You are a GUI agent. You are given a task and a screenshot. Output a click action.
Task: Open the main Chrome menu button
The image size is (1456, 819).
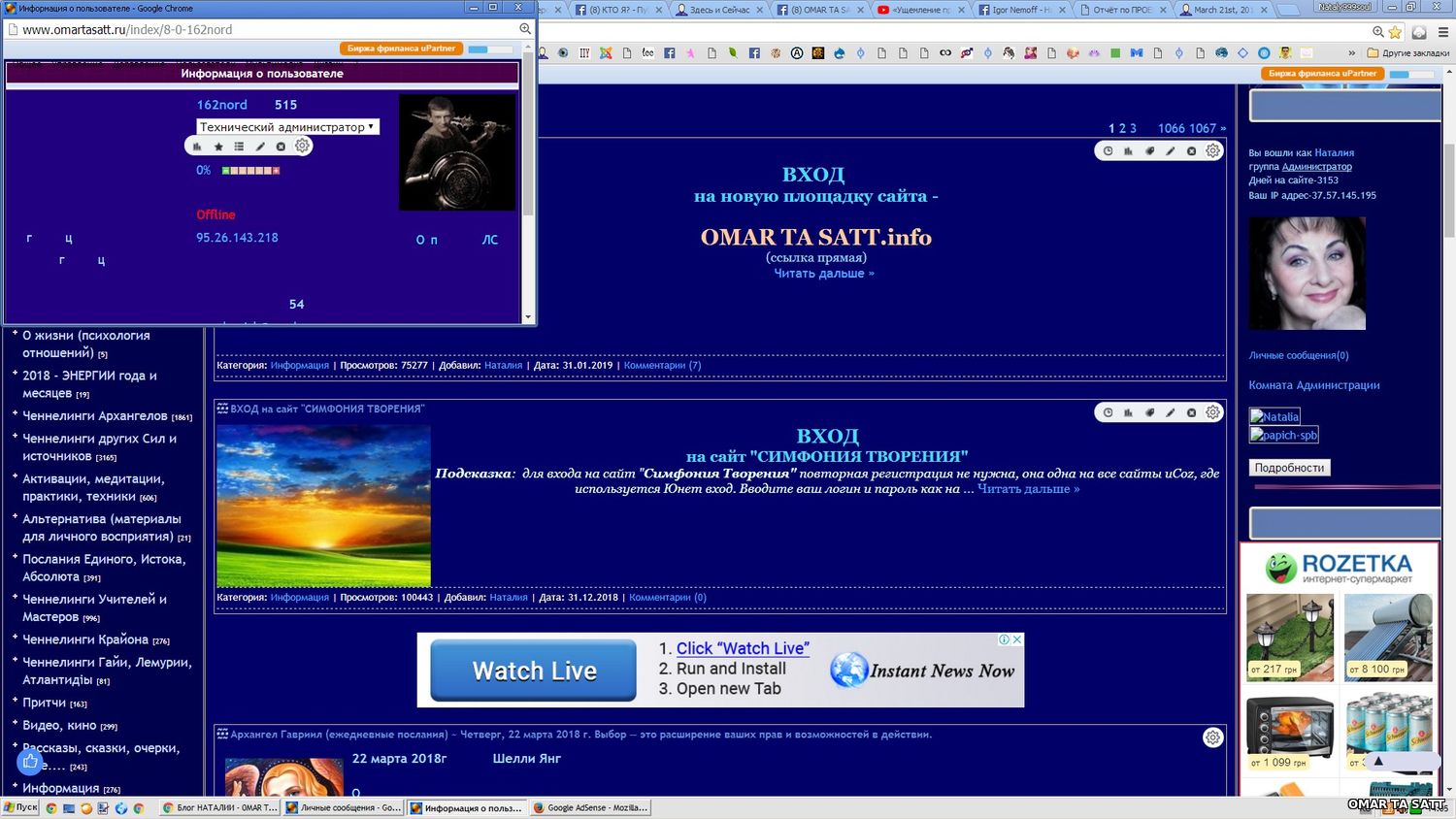pos(1441,32)
